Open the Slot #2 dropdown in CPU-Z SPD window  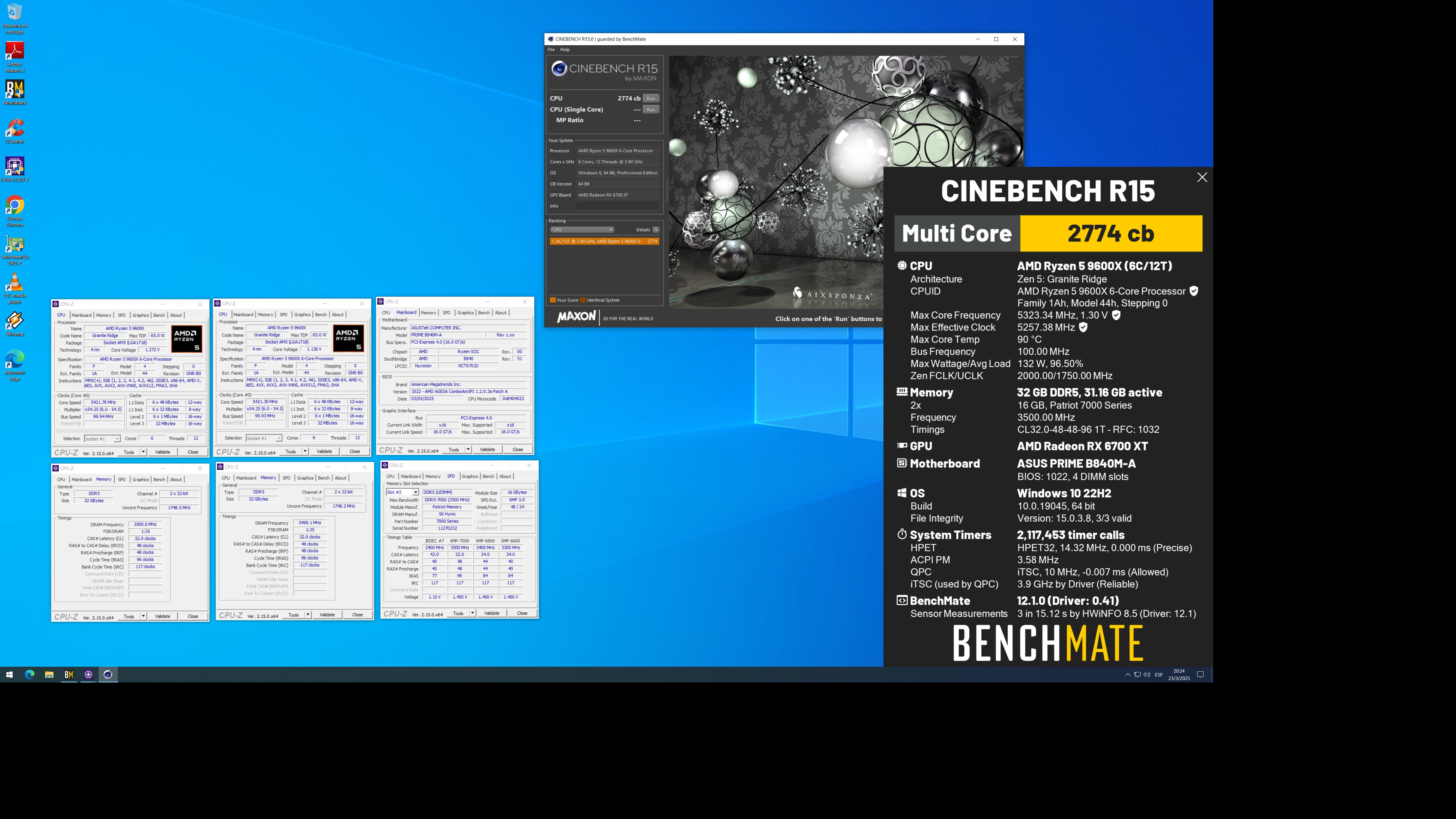tap(402, 492)
